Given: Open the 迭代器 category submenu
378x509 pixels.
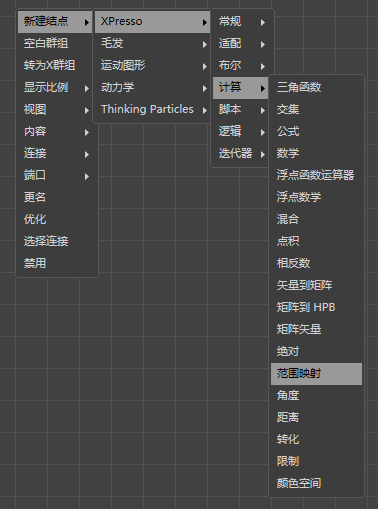Looking at the screenshot, I should point(241,153).
